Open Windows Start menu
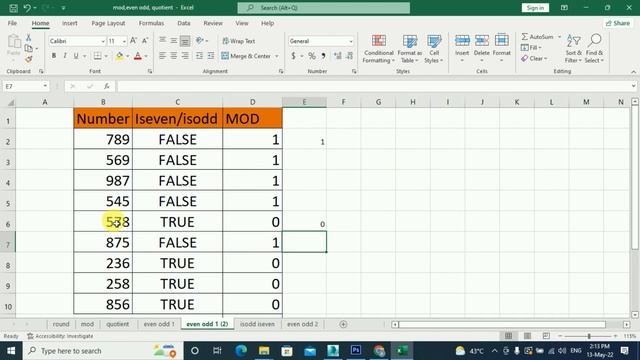 [11, 351]
